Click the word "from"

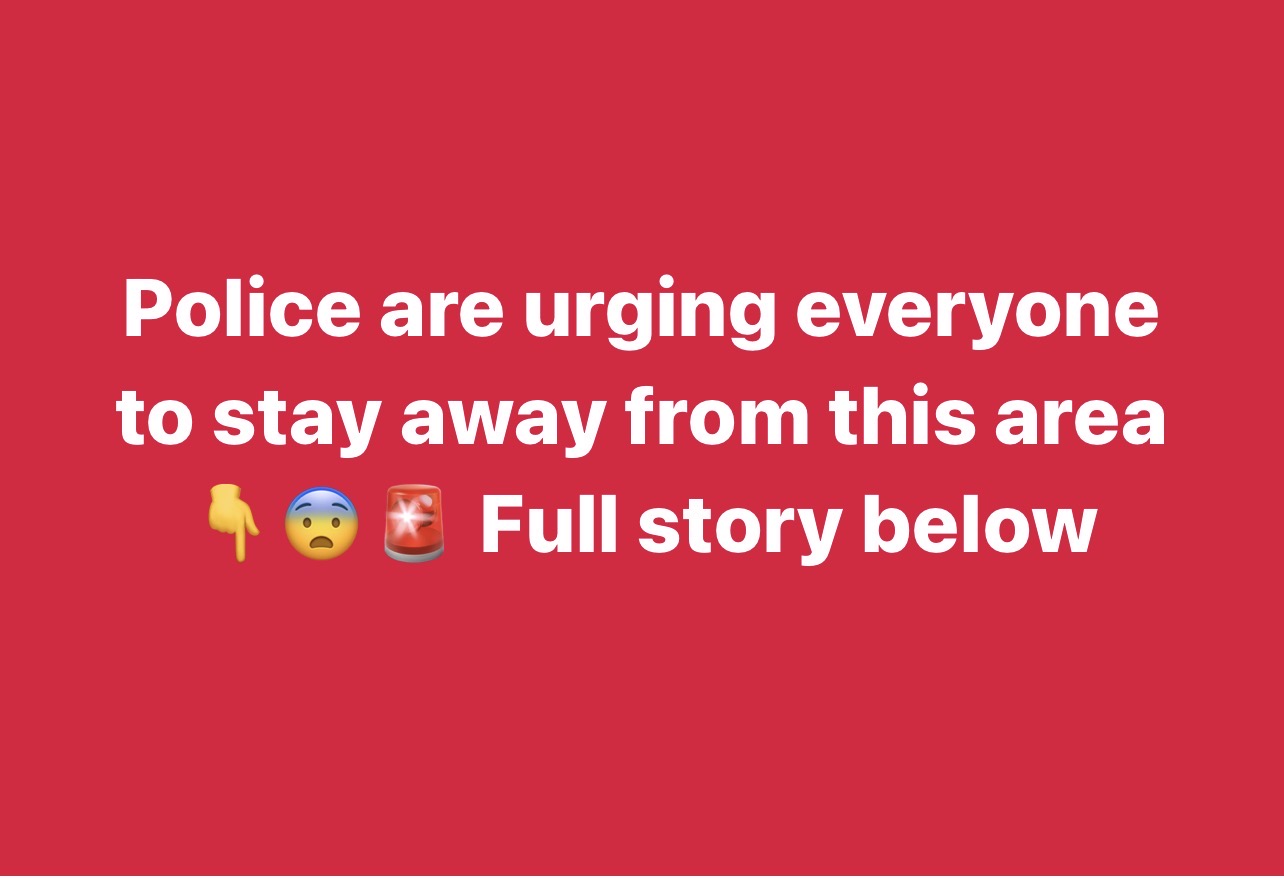pyautogui.click(x=718, y=417)
